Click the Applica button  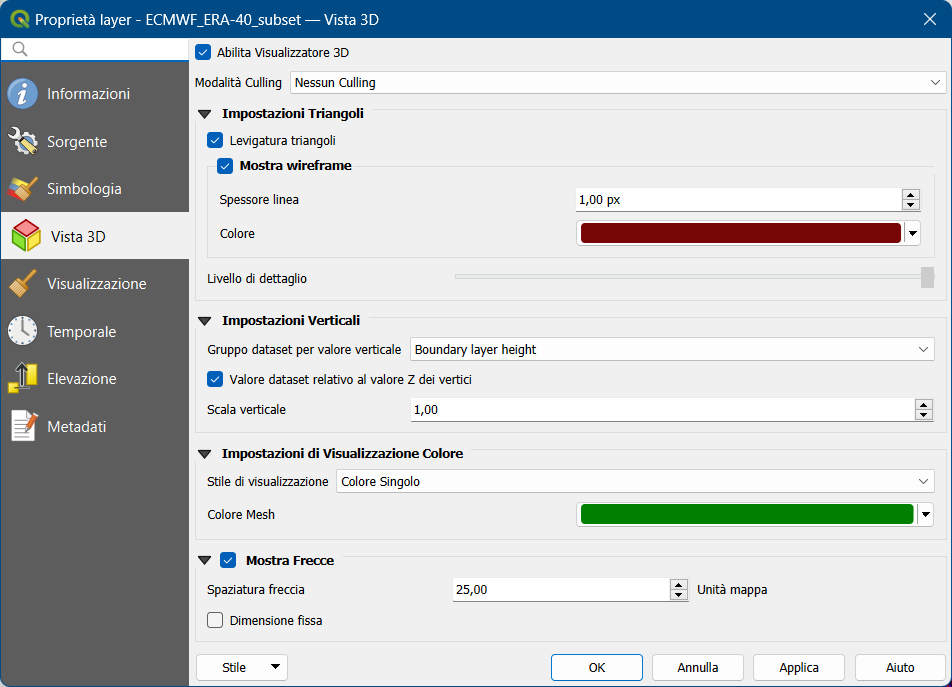[x=799, y=667]
